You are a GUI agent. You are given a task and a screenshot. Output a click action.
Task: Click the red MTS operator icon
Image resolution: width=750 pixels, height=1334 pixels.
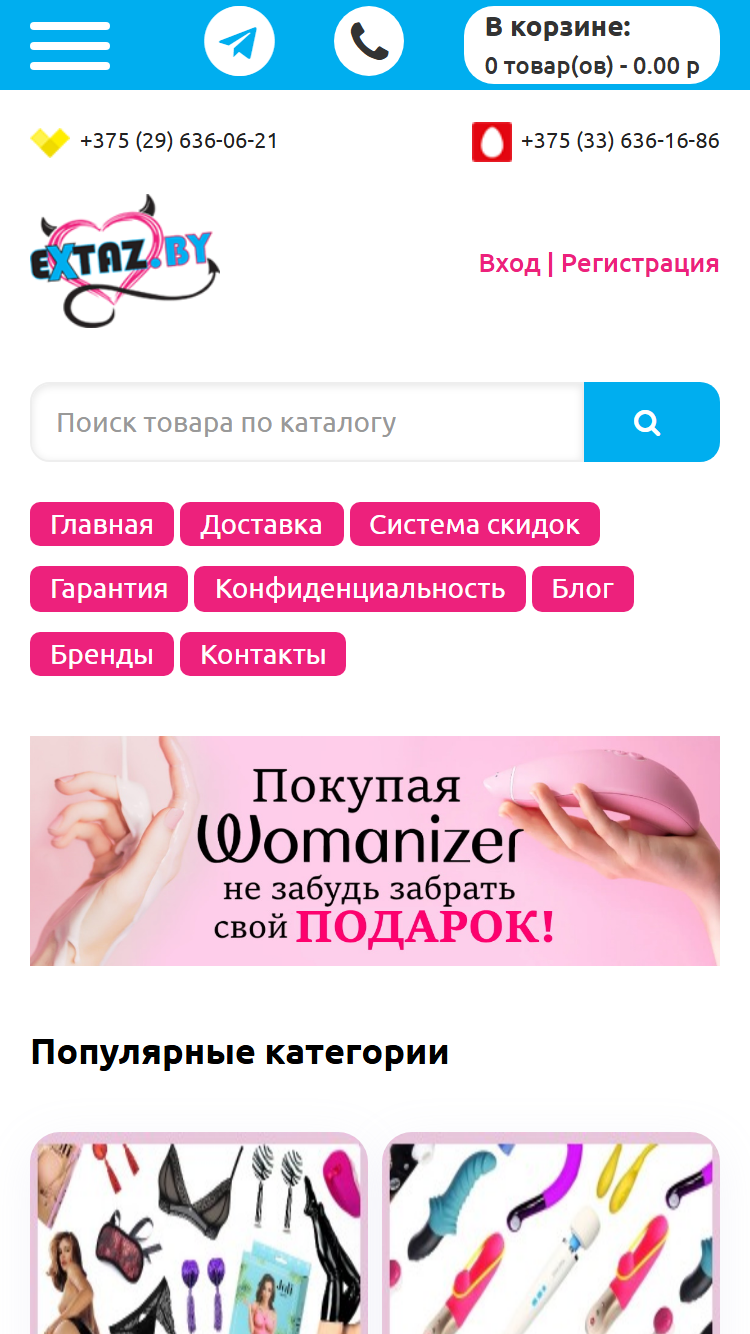[492, 142]
